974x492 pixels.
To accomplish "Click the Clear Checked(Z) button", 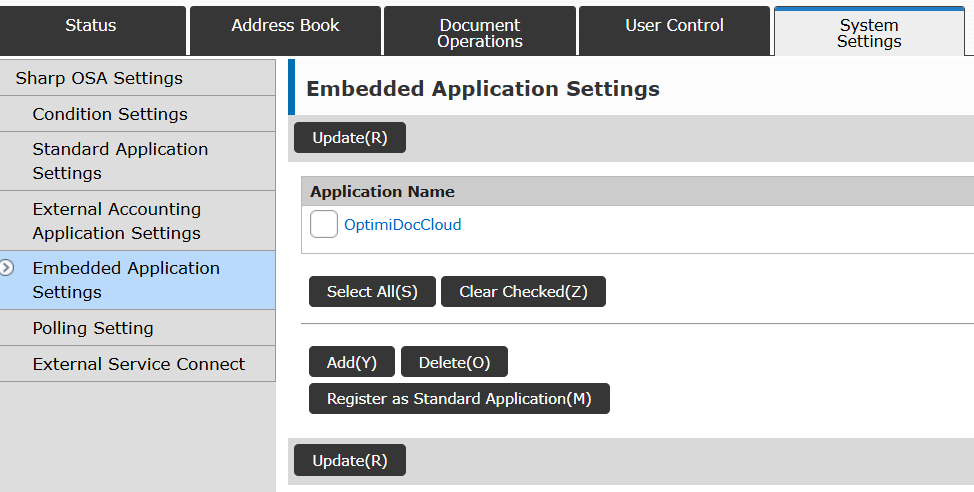I will pos(523,292).
